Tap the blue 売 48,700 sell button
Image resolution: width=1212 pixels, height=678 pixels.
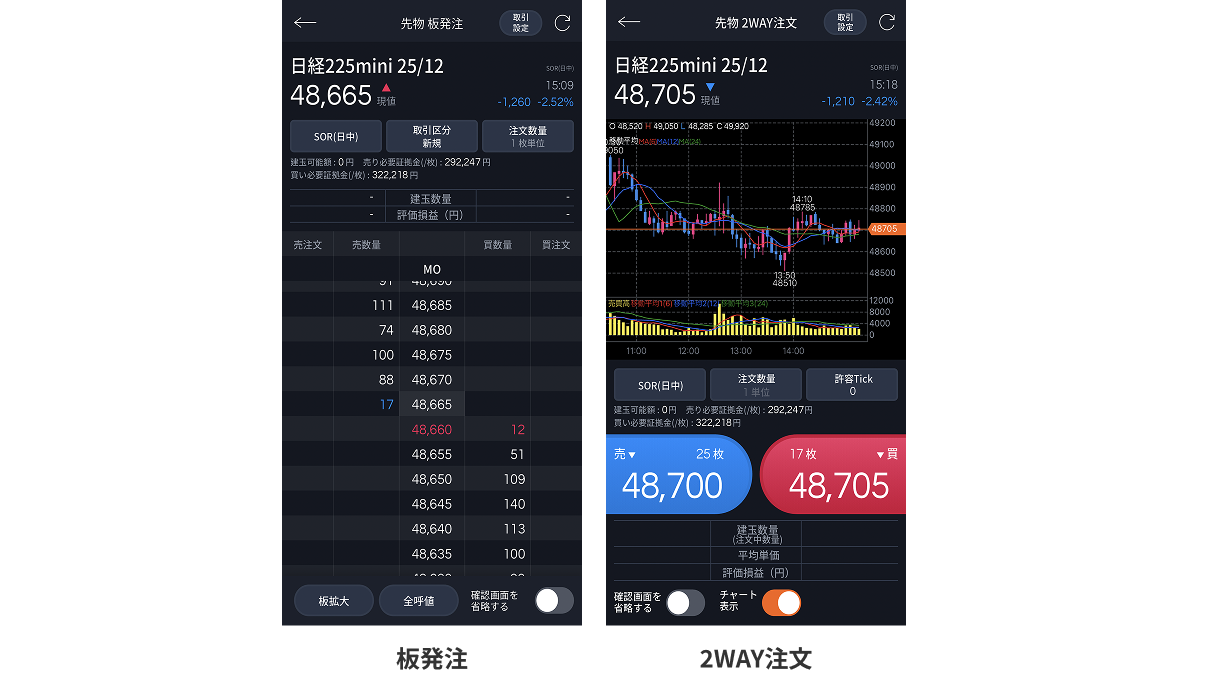click(678, 474)
